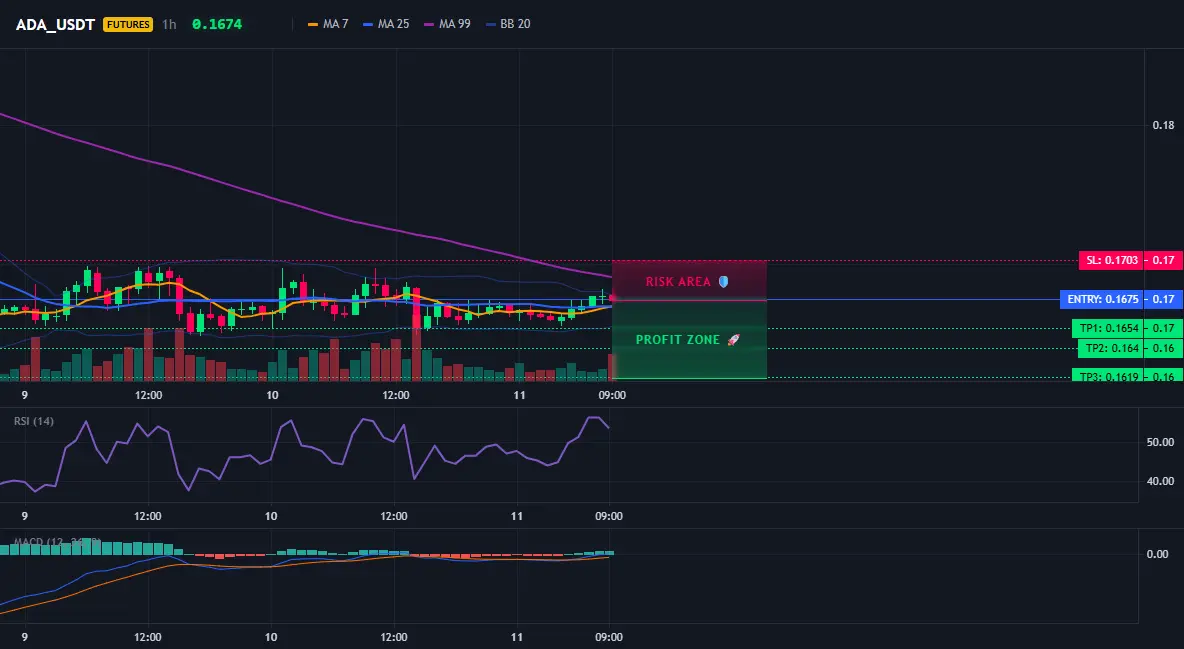Click the rocket icon in PROFIT ZONE
Screen dimensions: 1184x649
733,340
